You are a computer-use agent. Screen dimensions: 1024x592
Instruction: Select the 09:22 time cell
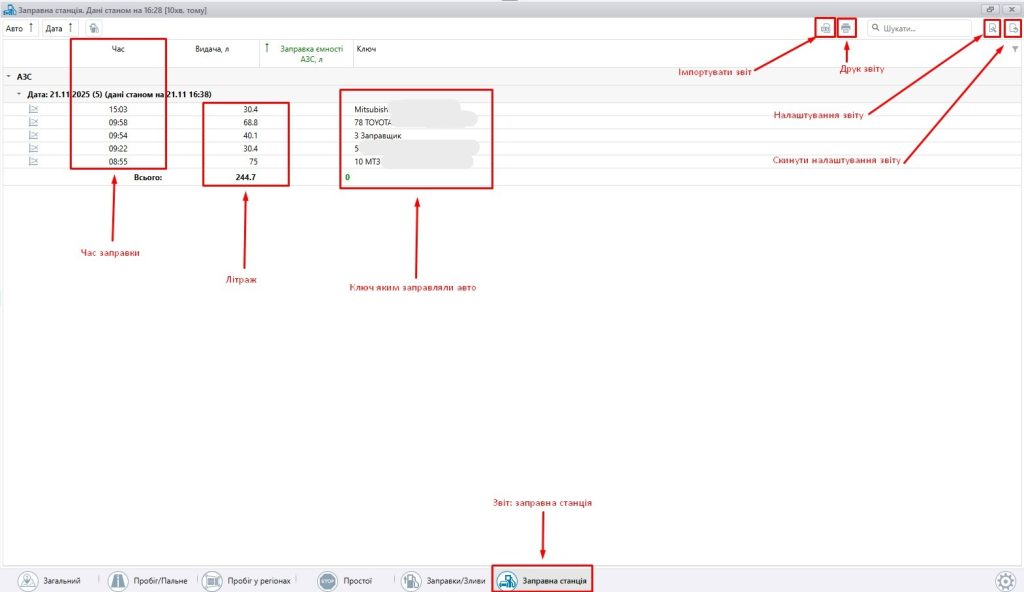pos(118,148)
